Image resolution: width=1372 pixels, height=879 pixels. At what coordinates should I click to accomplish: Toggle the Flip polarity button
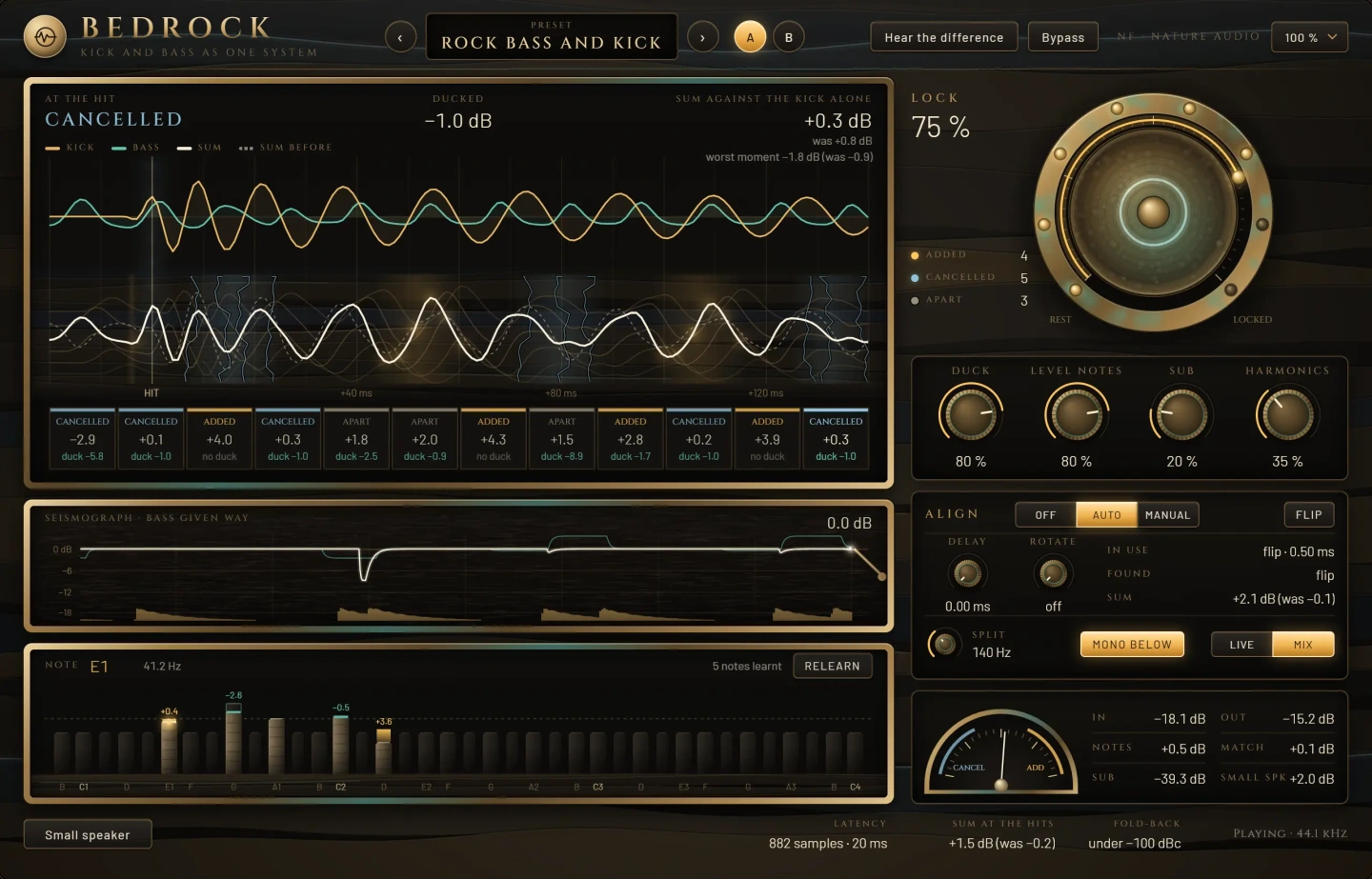1308,514
